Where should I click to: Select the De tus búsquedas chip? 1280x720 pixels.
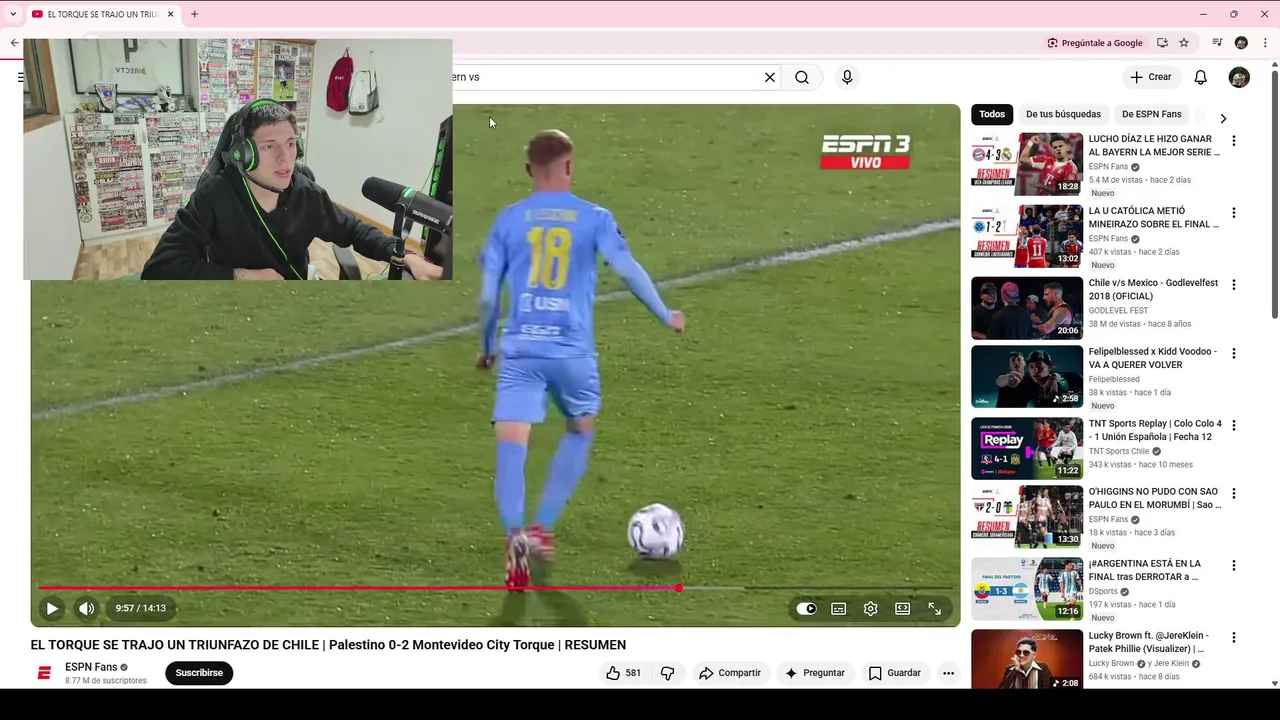(1063, 114)
